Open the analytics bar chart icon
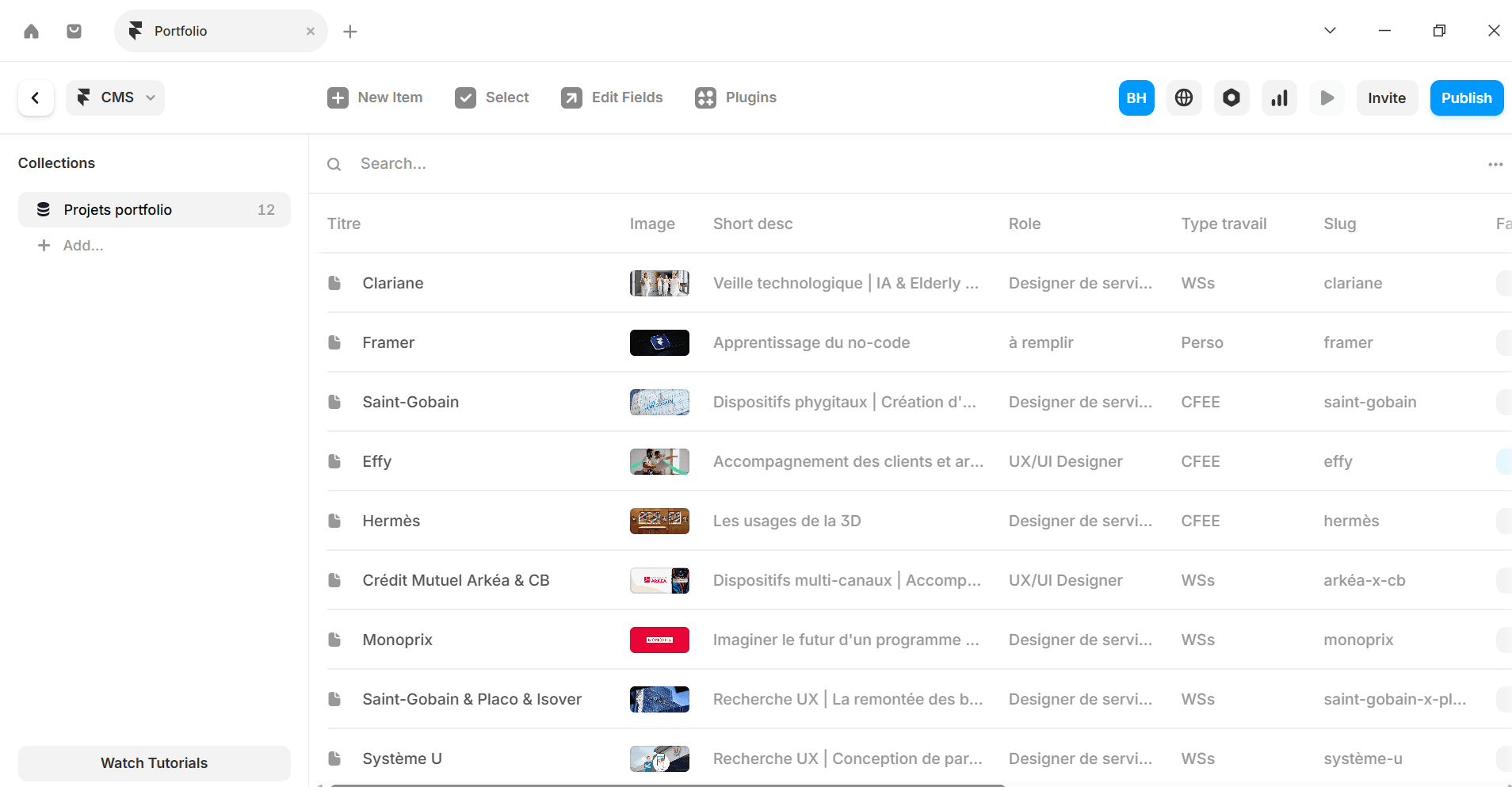Screen dimensions: 1512x787 click(1279, 97)
